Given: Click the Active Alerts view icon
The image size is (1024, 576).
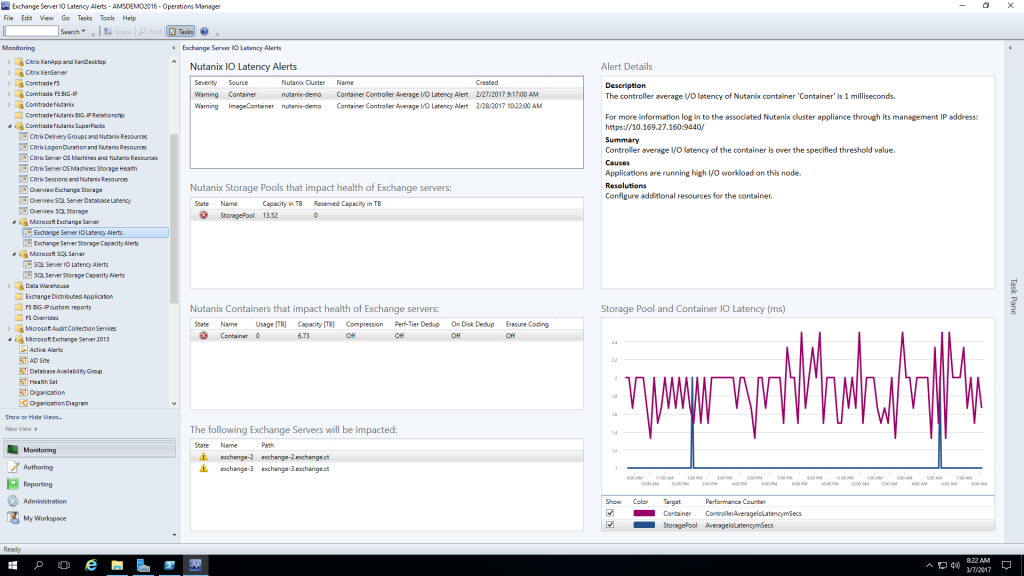Looking at the screenshot, I should coord(24,350).
